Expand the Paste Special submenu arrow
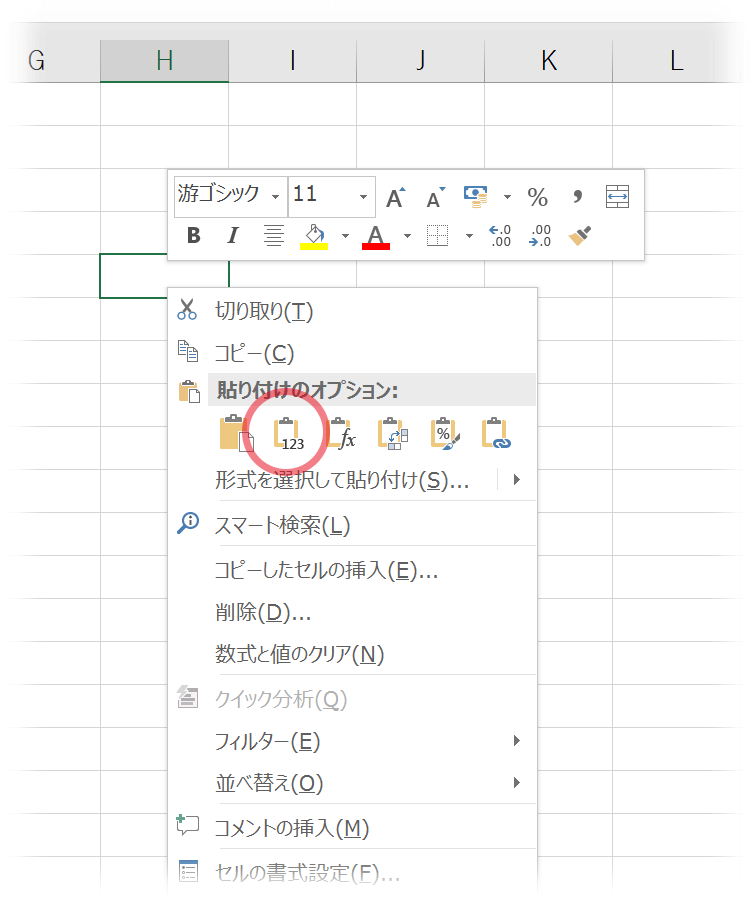The width and height of the screenshot is (754, 901). (517, 479)
